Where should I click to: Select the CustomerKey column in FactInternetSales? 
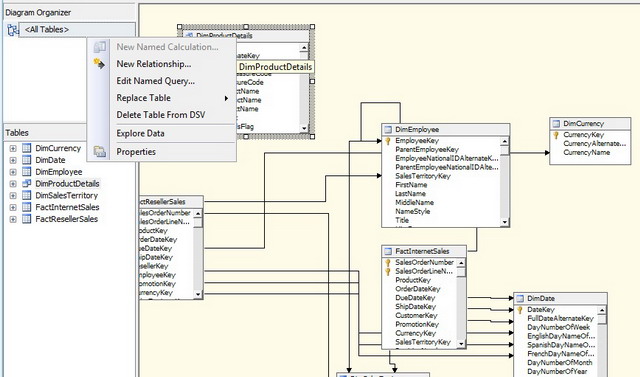[x=416, y=315]
